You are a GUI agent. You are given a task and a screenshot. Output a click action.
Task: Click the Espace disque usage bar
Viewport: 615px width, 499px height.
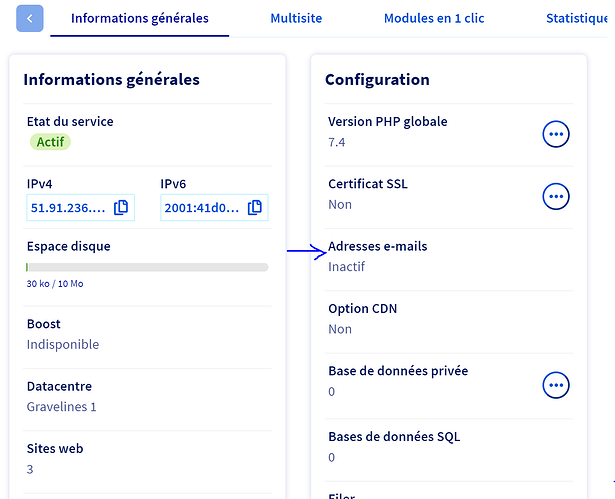pos(147,268)
